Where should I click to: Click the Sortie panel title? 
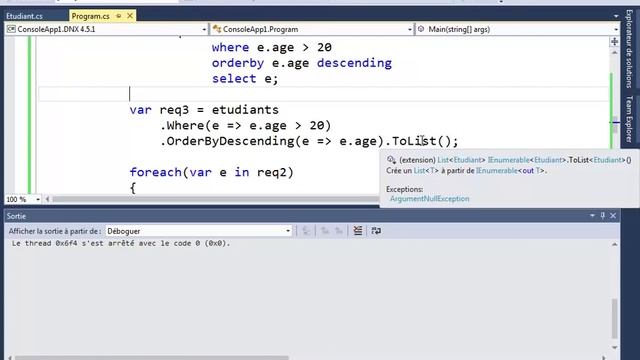click(x=16, y=216)
